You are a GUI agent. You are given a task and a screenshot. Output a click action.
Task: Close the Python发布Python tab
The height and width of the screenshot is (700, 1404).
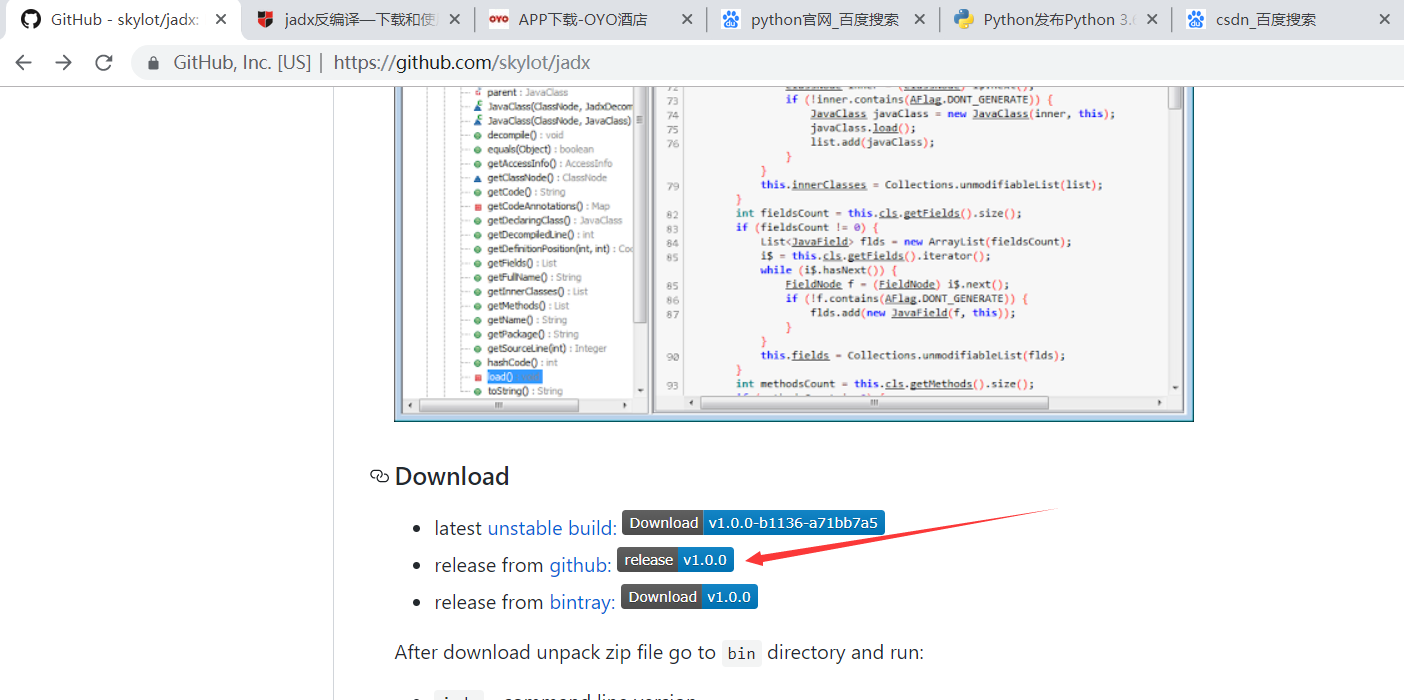1153,19
